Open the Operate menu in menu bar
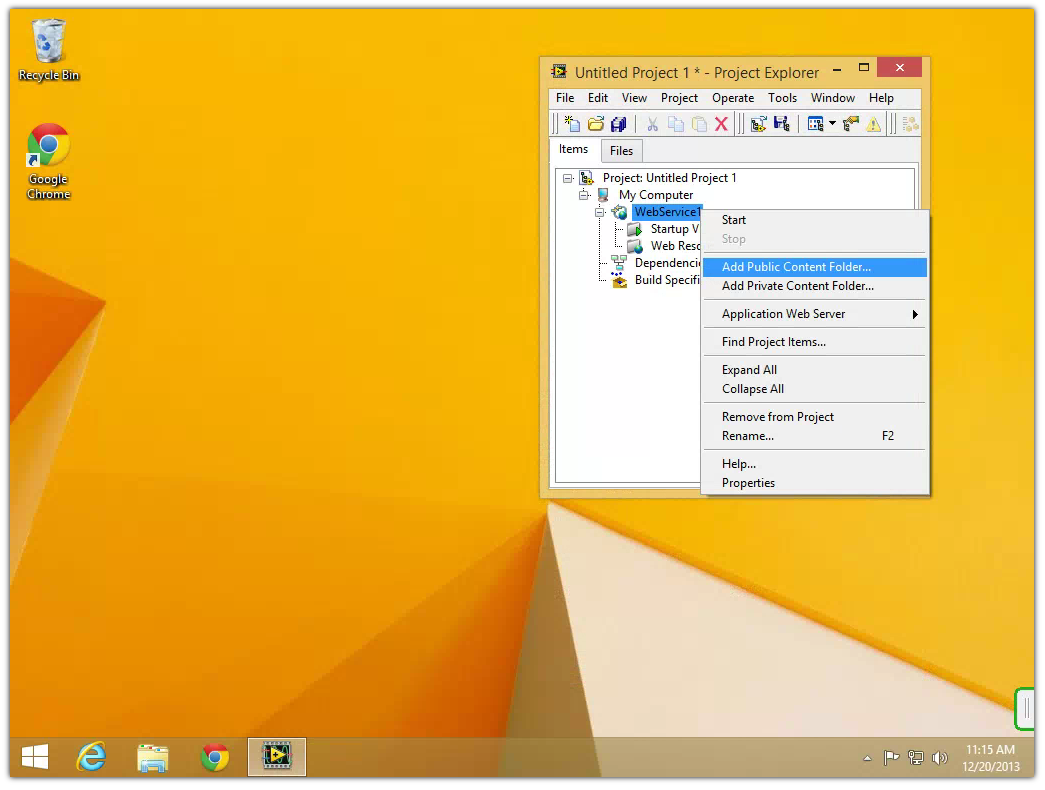 [x=732, y=98]
